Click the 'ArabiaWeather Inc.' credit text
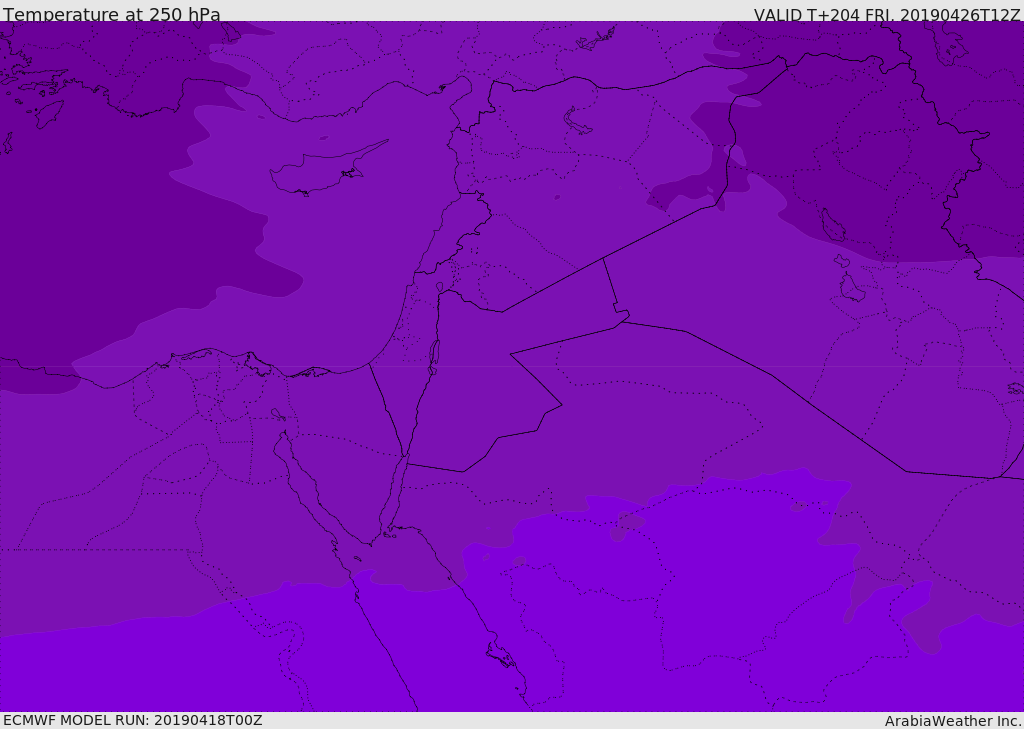Viewport: 1024px width, 729px height. click(954, 721)
